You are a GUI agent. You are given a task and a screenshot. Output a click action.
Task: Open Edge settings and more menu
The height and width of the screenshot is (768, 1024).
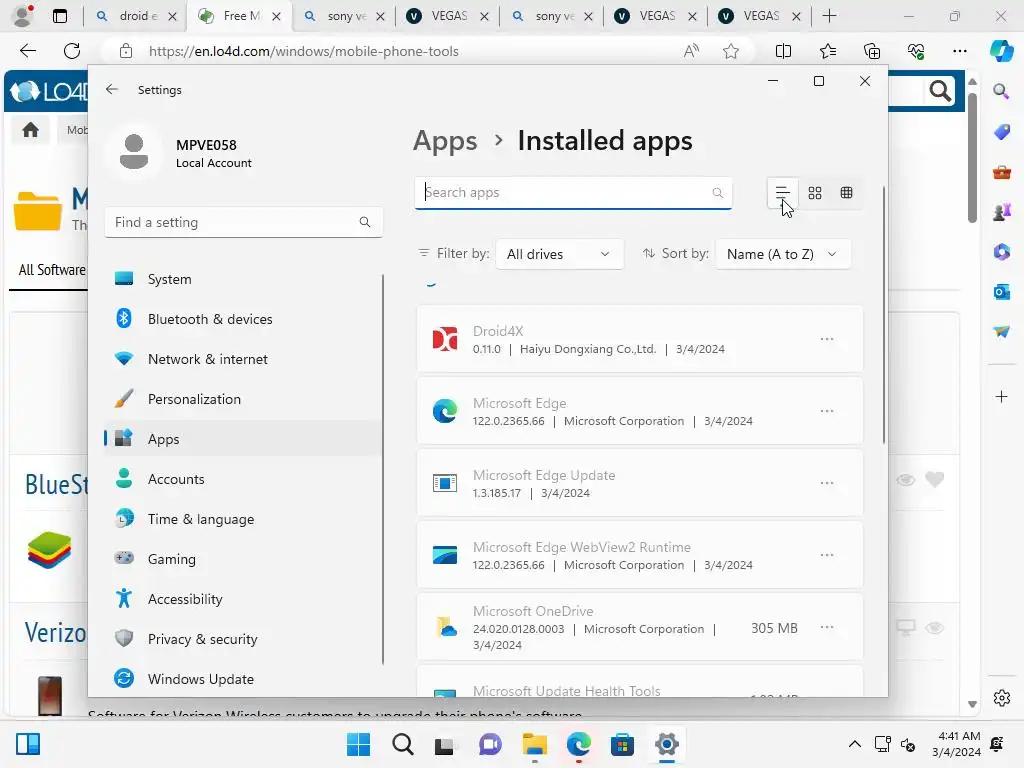959,51
